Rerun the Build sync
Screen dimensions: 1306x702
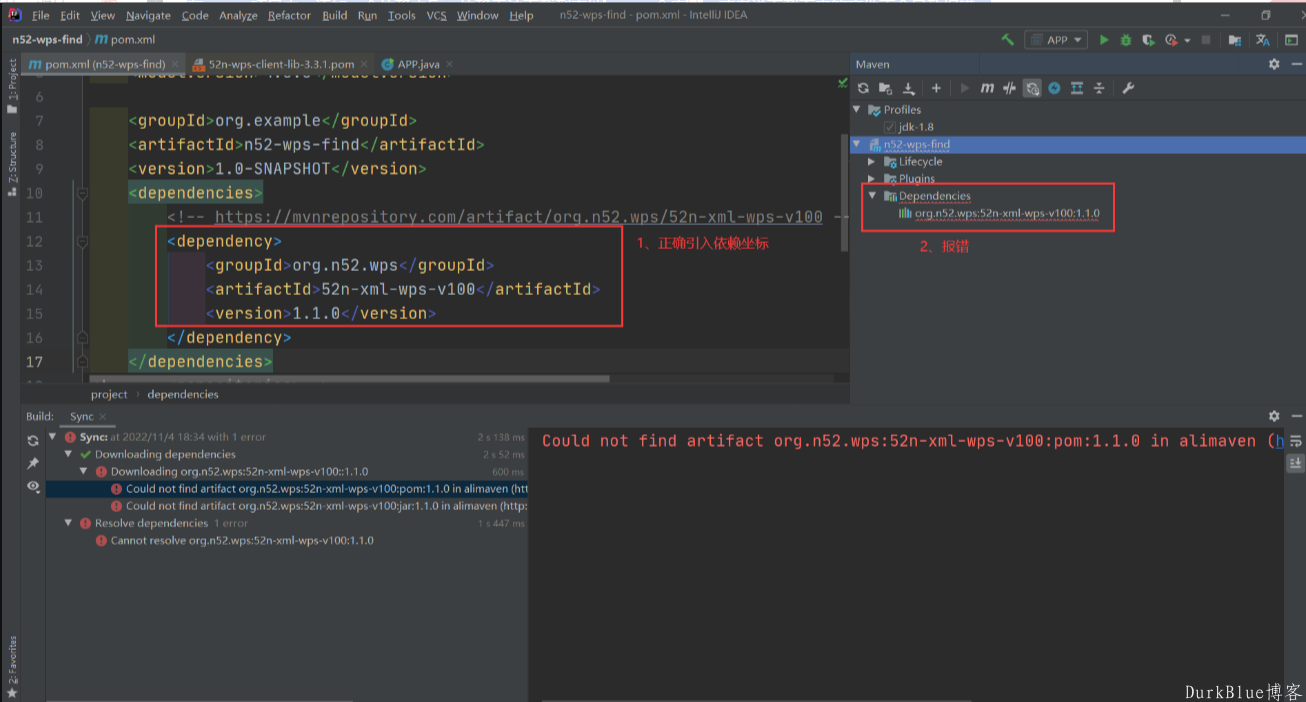[x=33, y=440]
